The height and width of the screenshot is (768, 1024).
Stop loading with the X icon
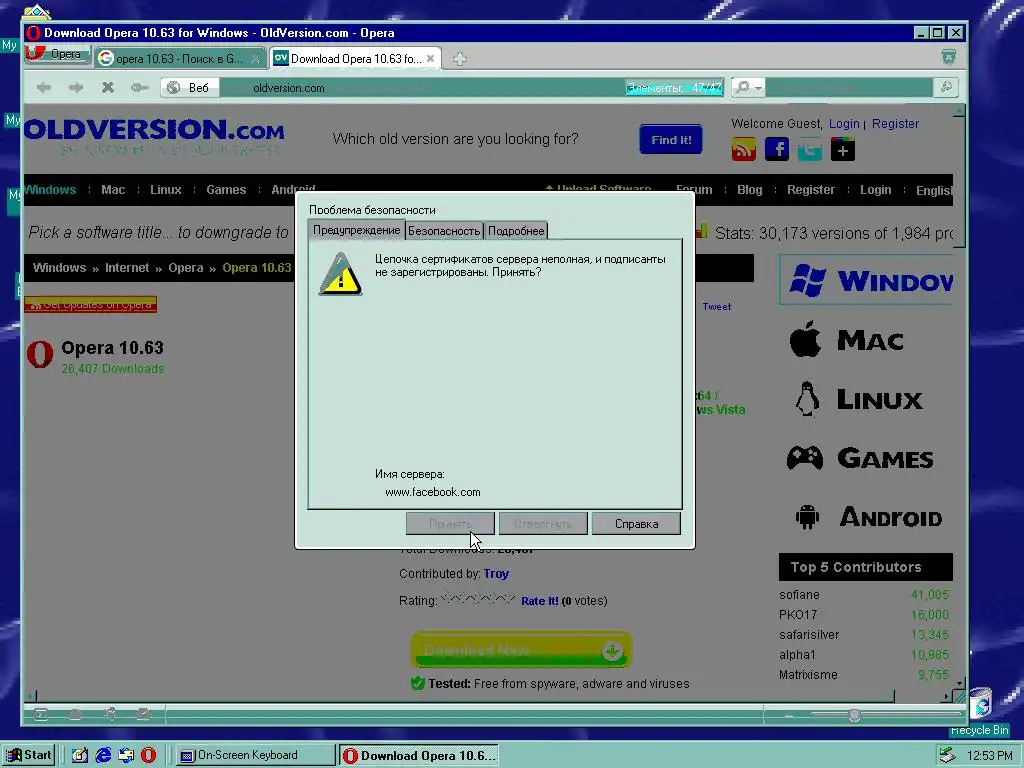108,88
